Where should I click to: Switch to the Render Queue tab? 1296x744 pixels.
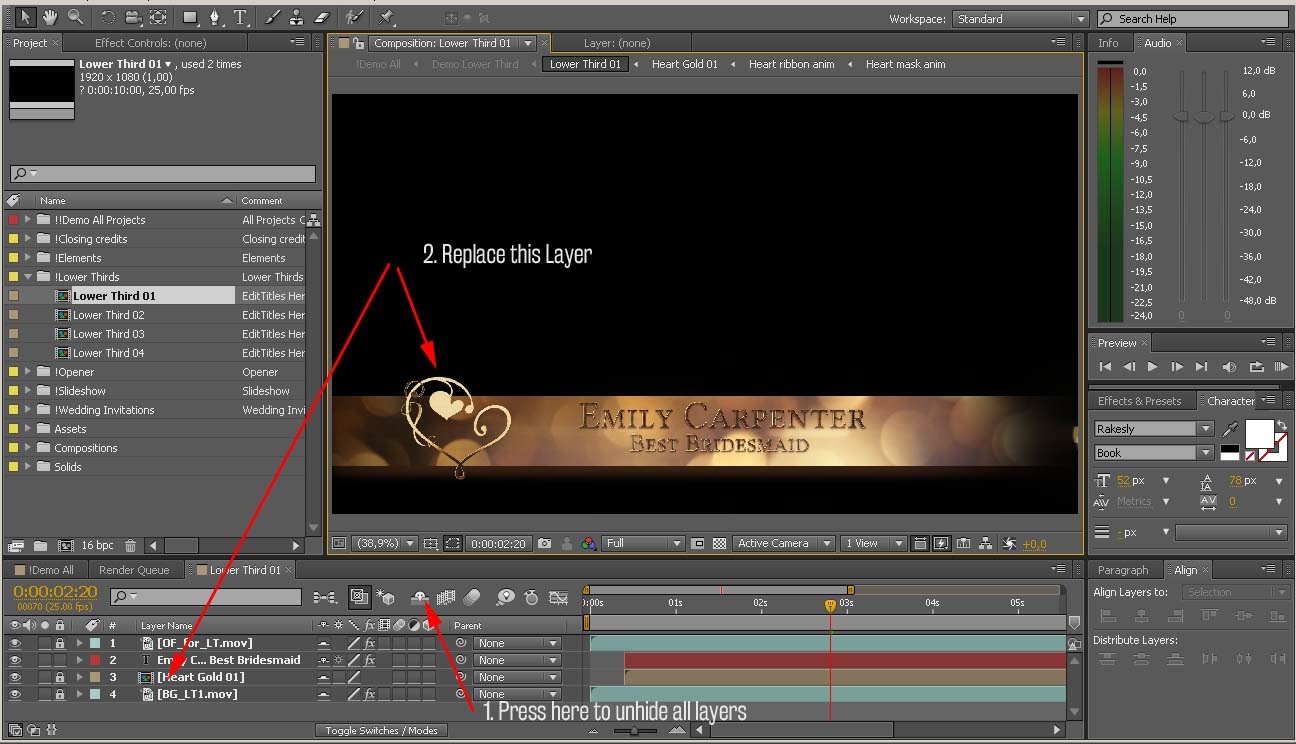[x=134, y=570]
